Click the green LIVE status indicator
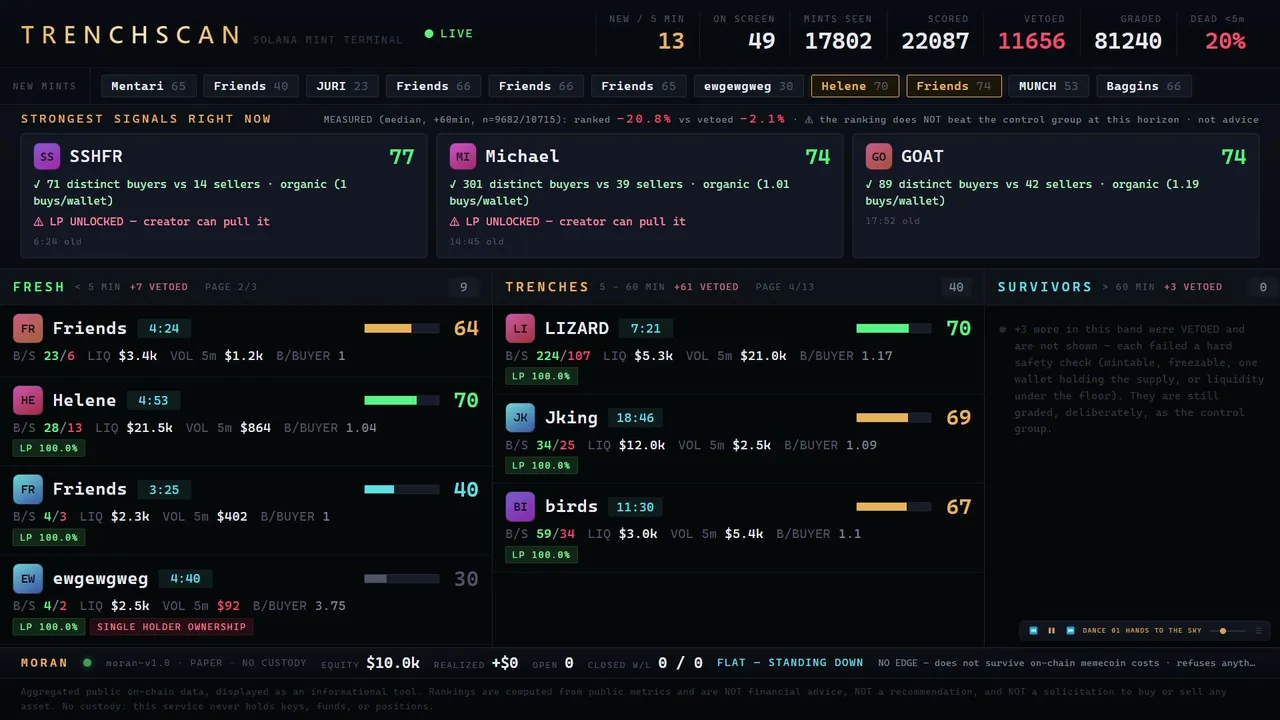The height and width of the screenshot is (720, 1280). [449, 33]
